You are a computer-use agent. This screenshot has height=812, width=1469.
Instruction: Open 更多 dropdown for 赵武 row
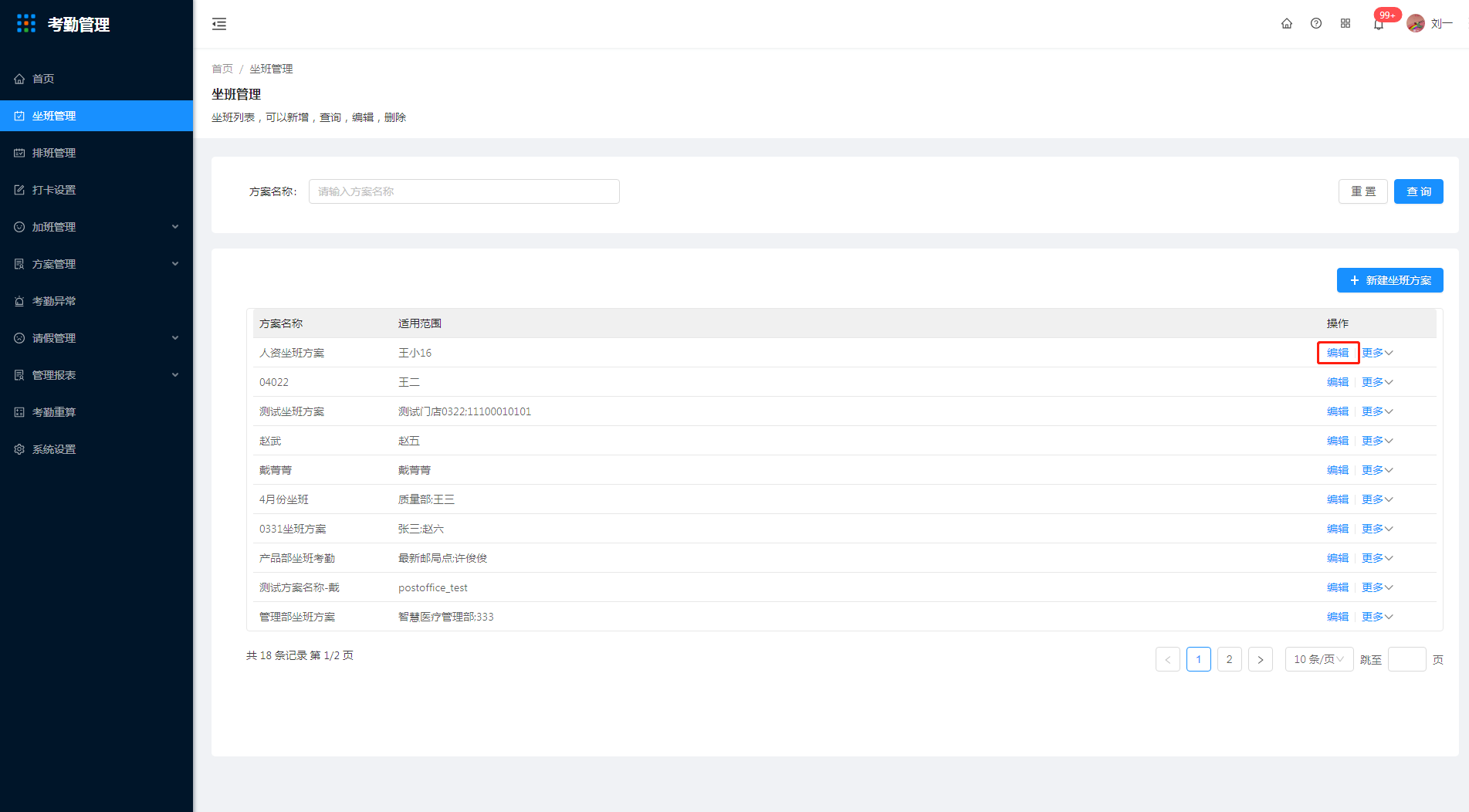pos(1377,441)
